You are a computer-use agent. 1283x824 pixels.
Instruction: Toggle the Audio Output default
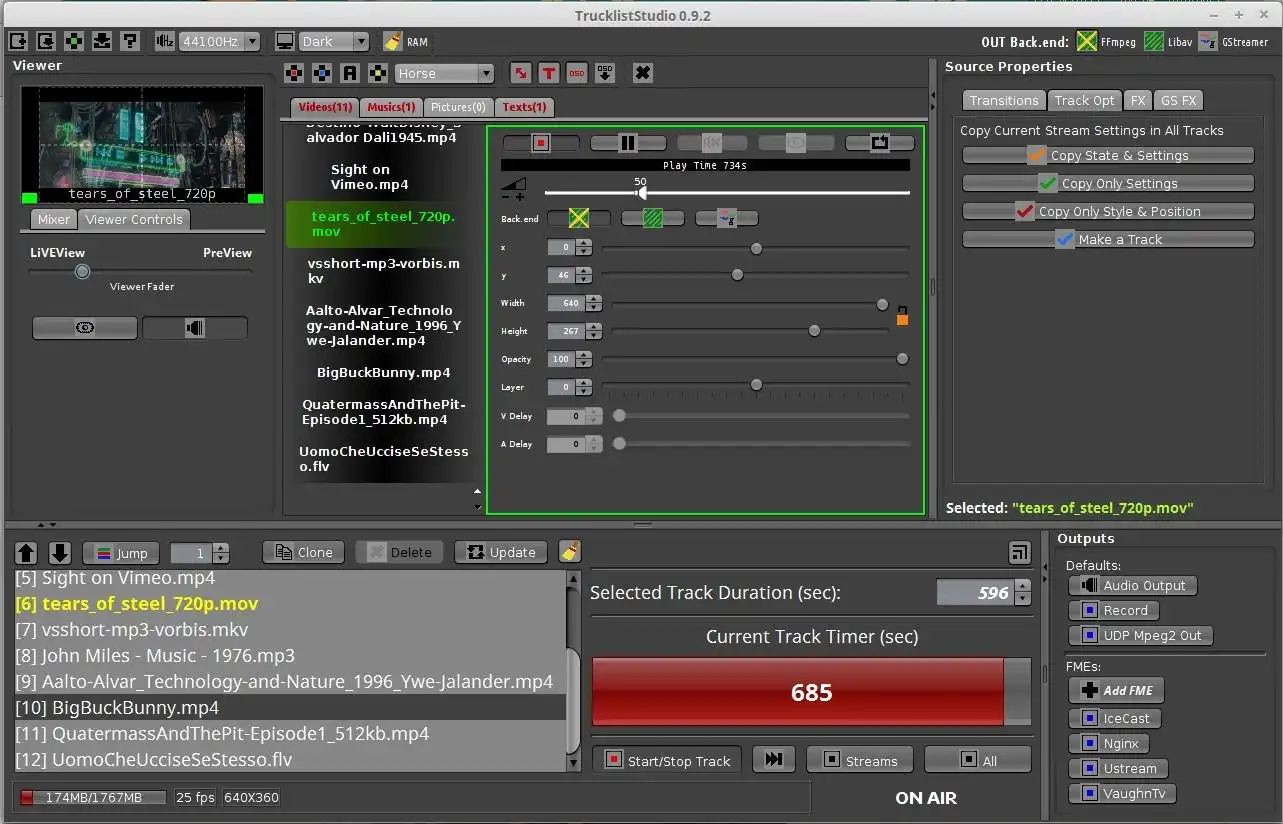pyautogui.click(x=1132, y=585)
